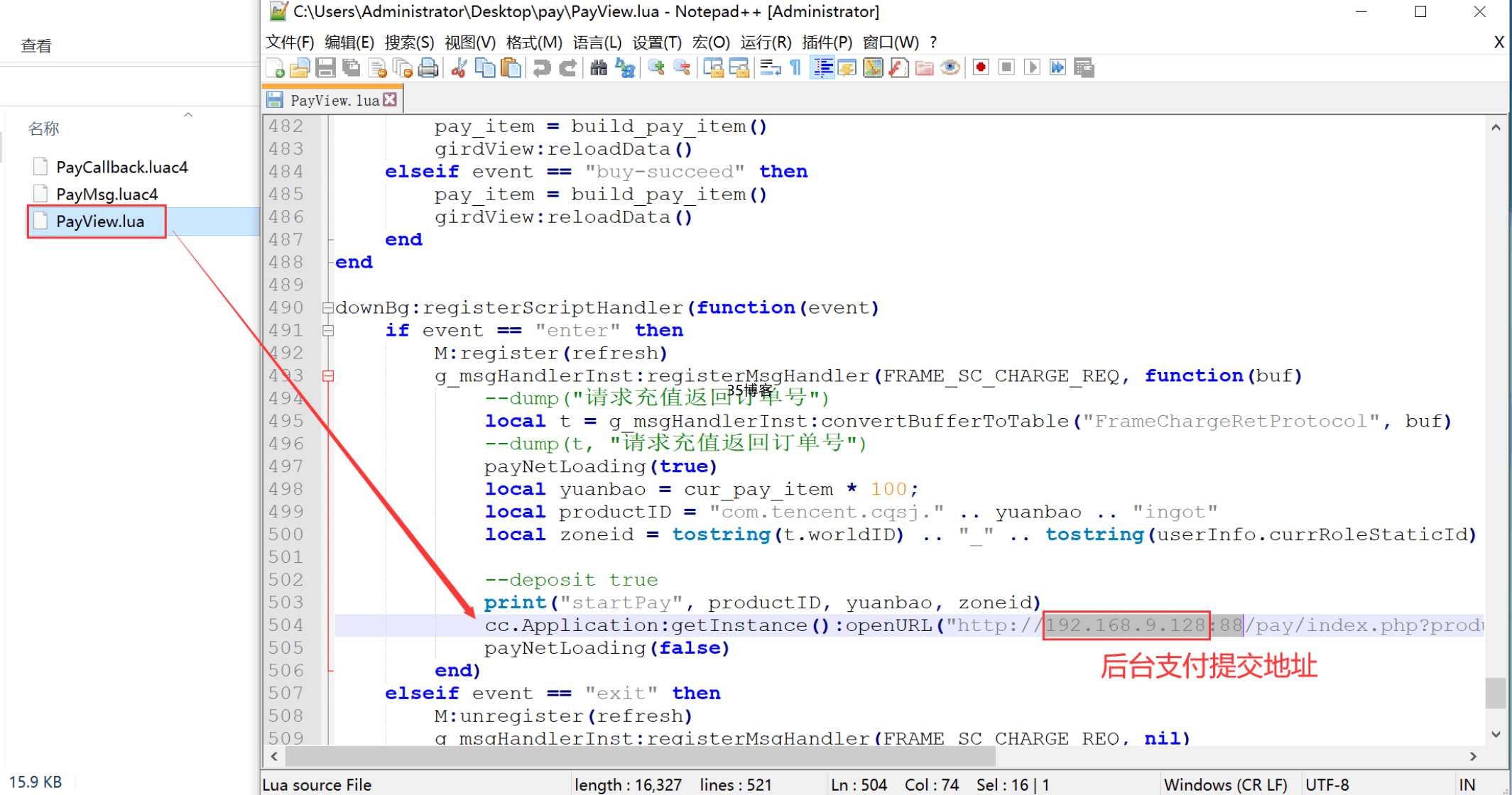Click the Save file toolbar icon

pos(326,68)
